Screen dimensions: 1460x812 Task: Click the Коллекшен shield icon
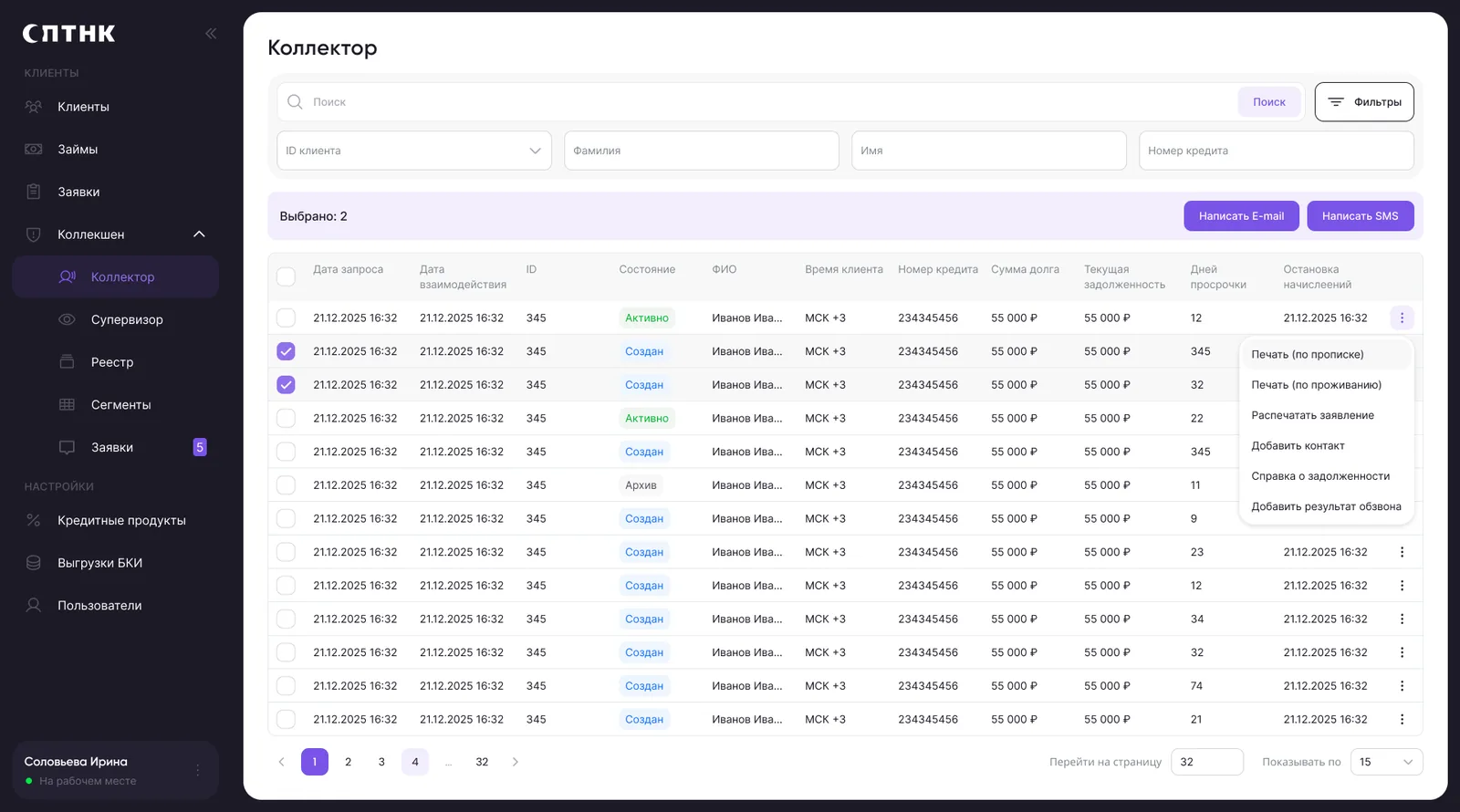tap(34, 234)
